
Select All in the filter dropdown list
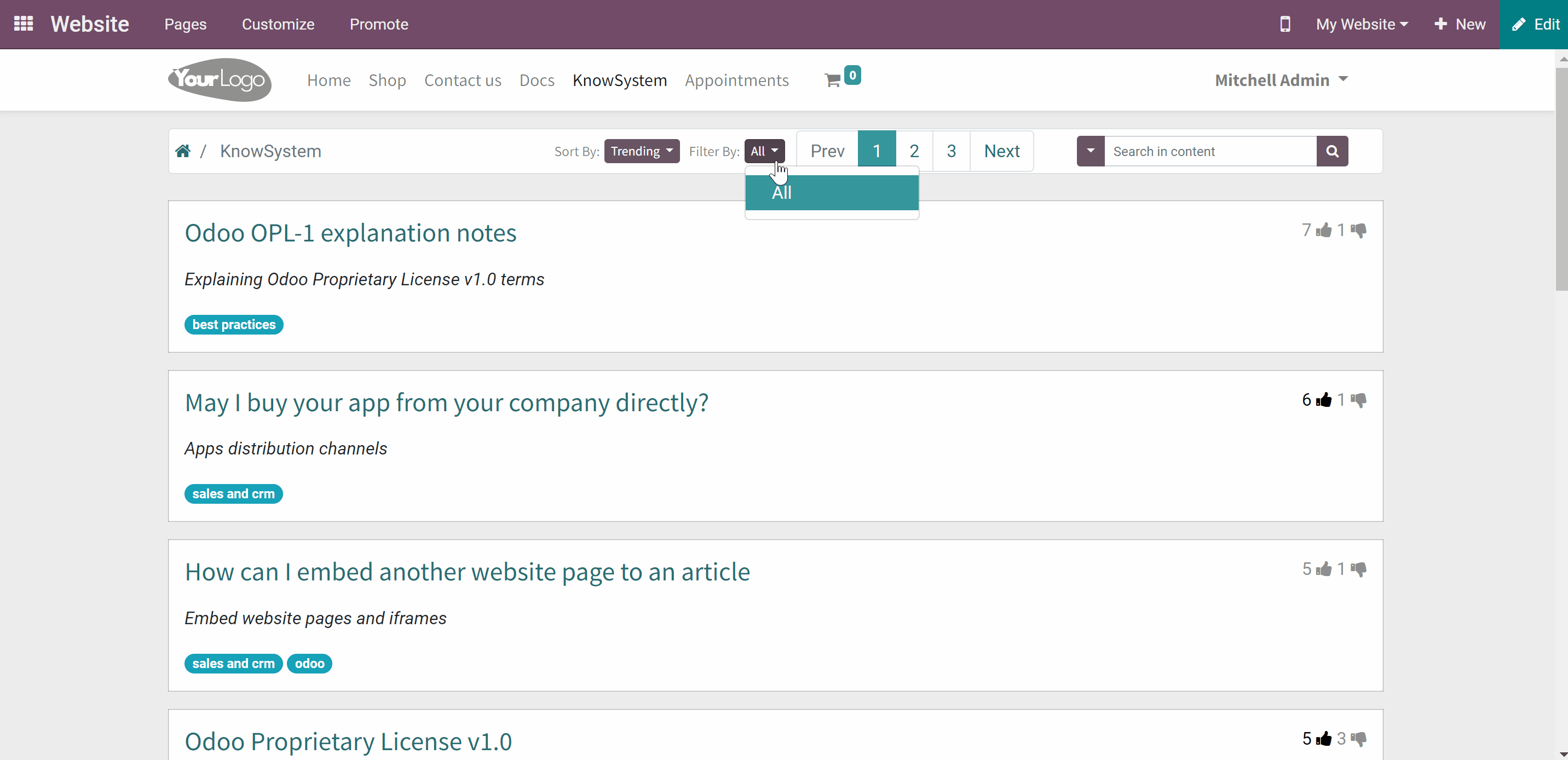(x=832, y=192)
